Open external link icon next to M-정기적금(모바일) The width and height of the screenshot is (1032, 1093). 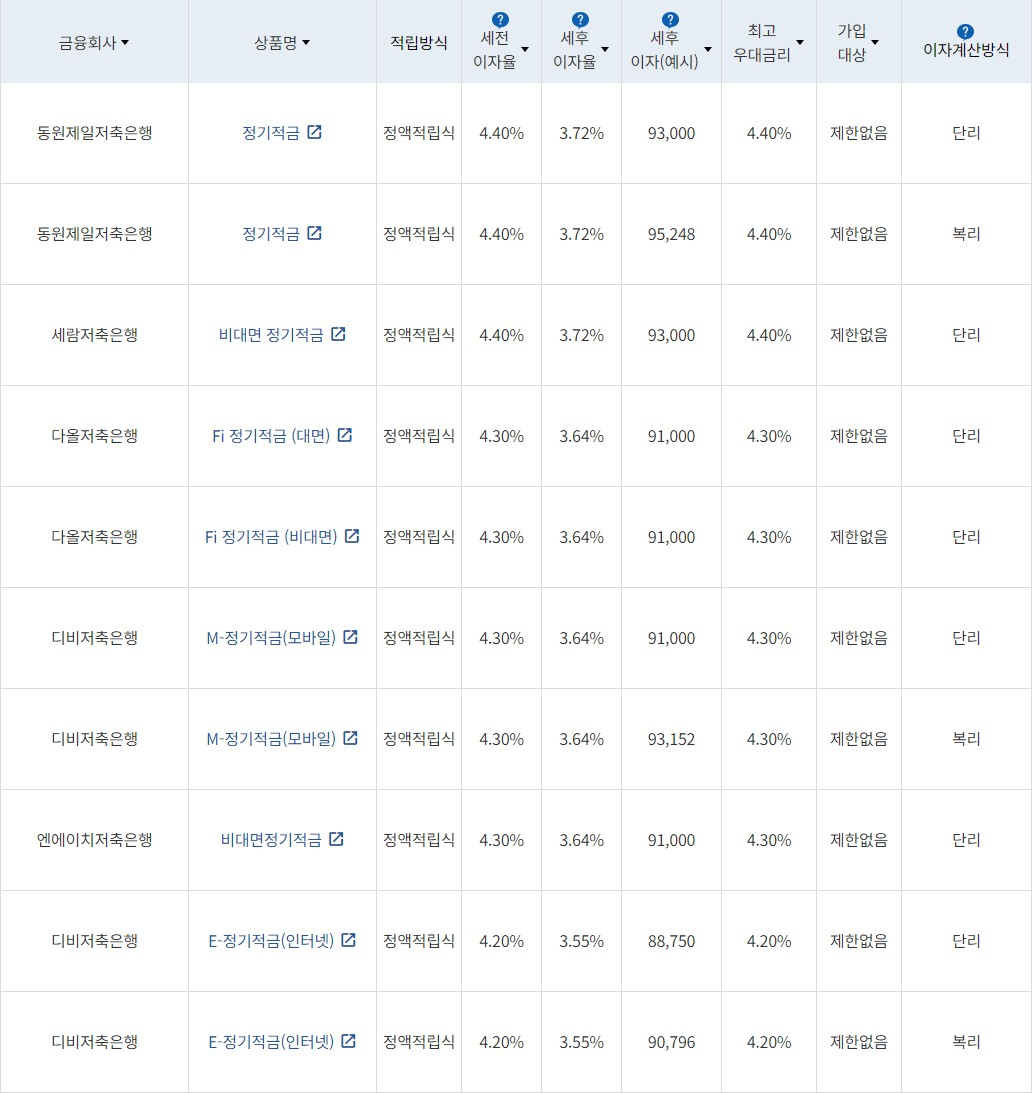pos(350,637)
